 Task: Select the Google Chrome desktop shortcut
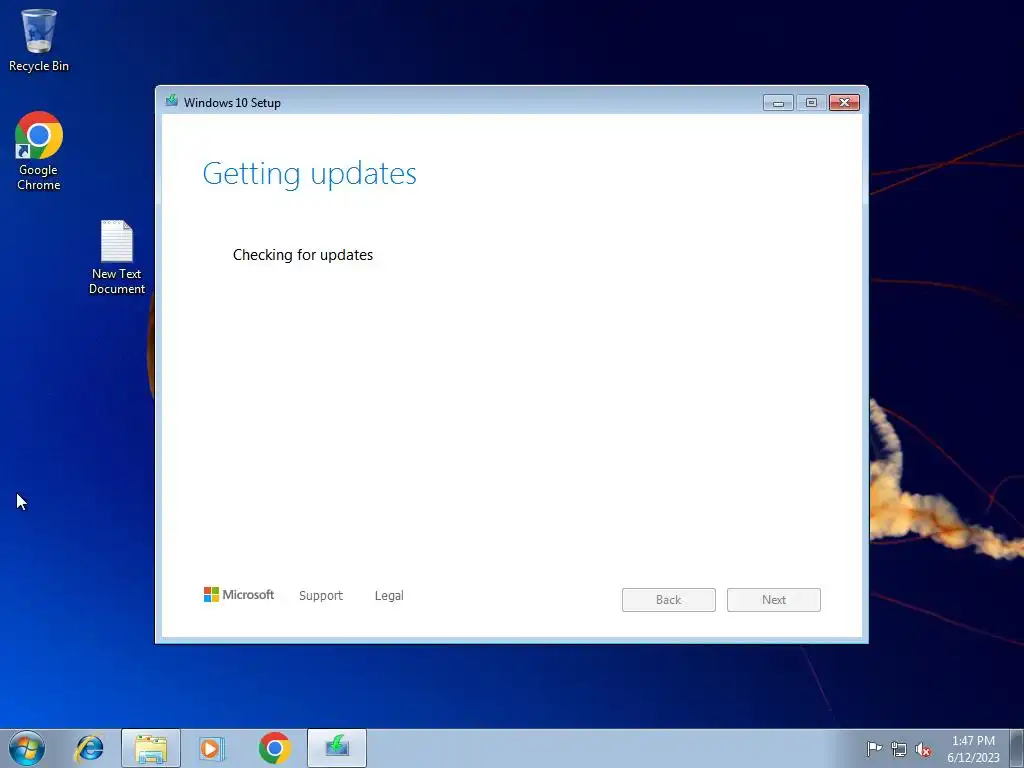(x=39, y=151)
